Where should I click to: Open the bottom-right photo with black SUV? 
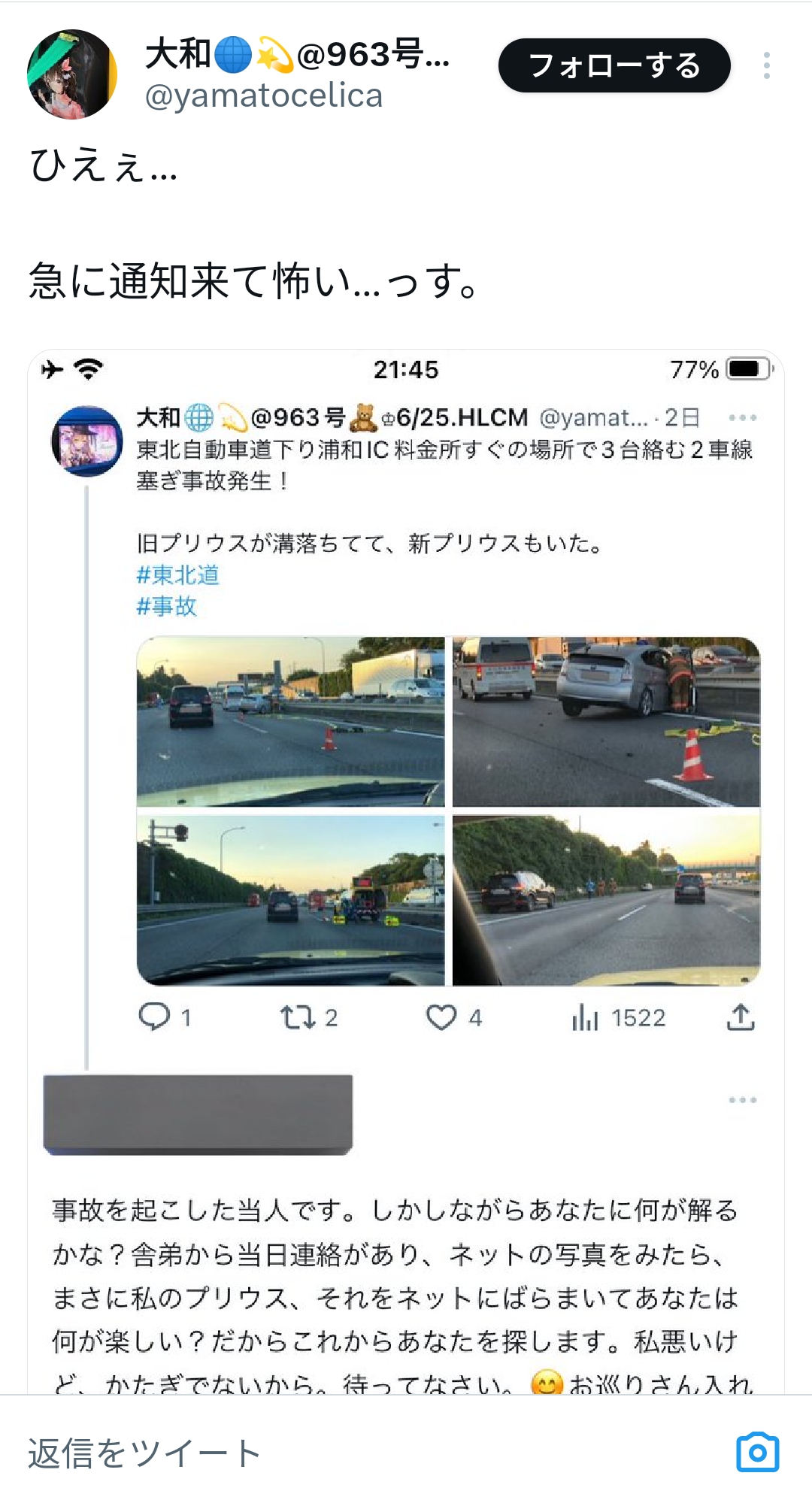click(x=606, y=900)
